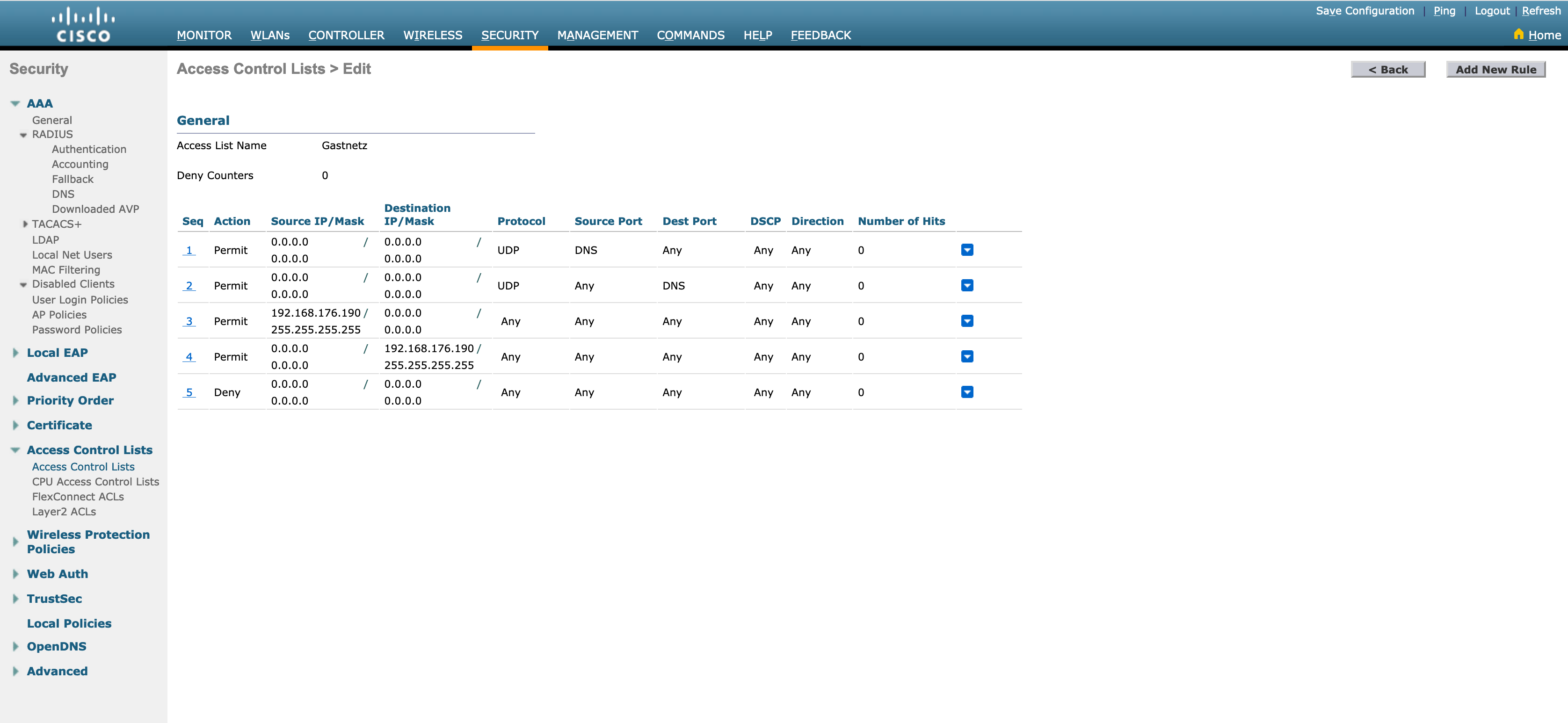Open rule sequence 1 link
The width and height of the screenshot is (1568, 723).
189,250
